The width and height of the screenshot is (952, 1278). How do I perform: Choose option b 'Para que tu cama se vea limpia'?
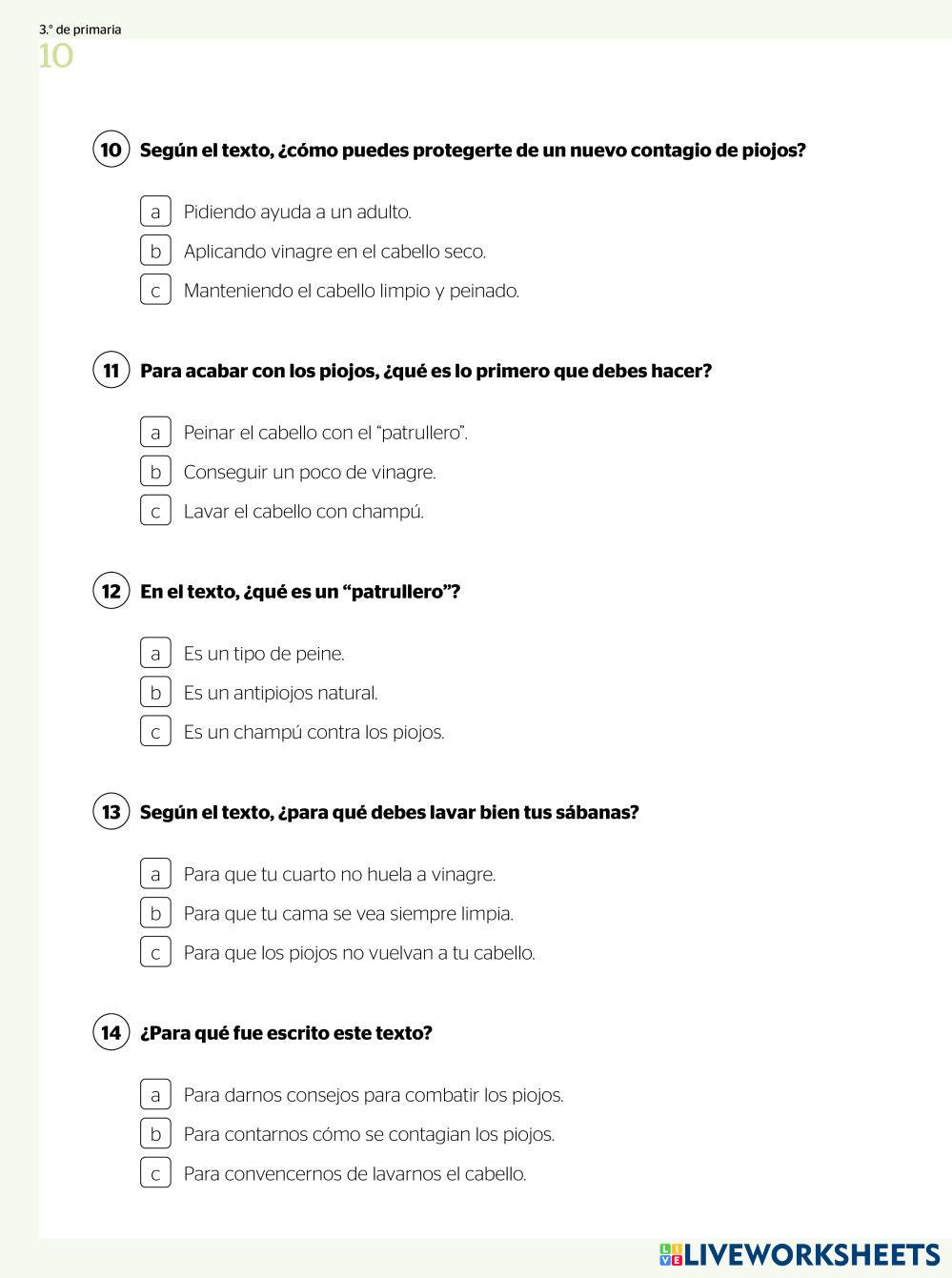[x=155, y=913]
